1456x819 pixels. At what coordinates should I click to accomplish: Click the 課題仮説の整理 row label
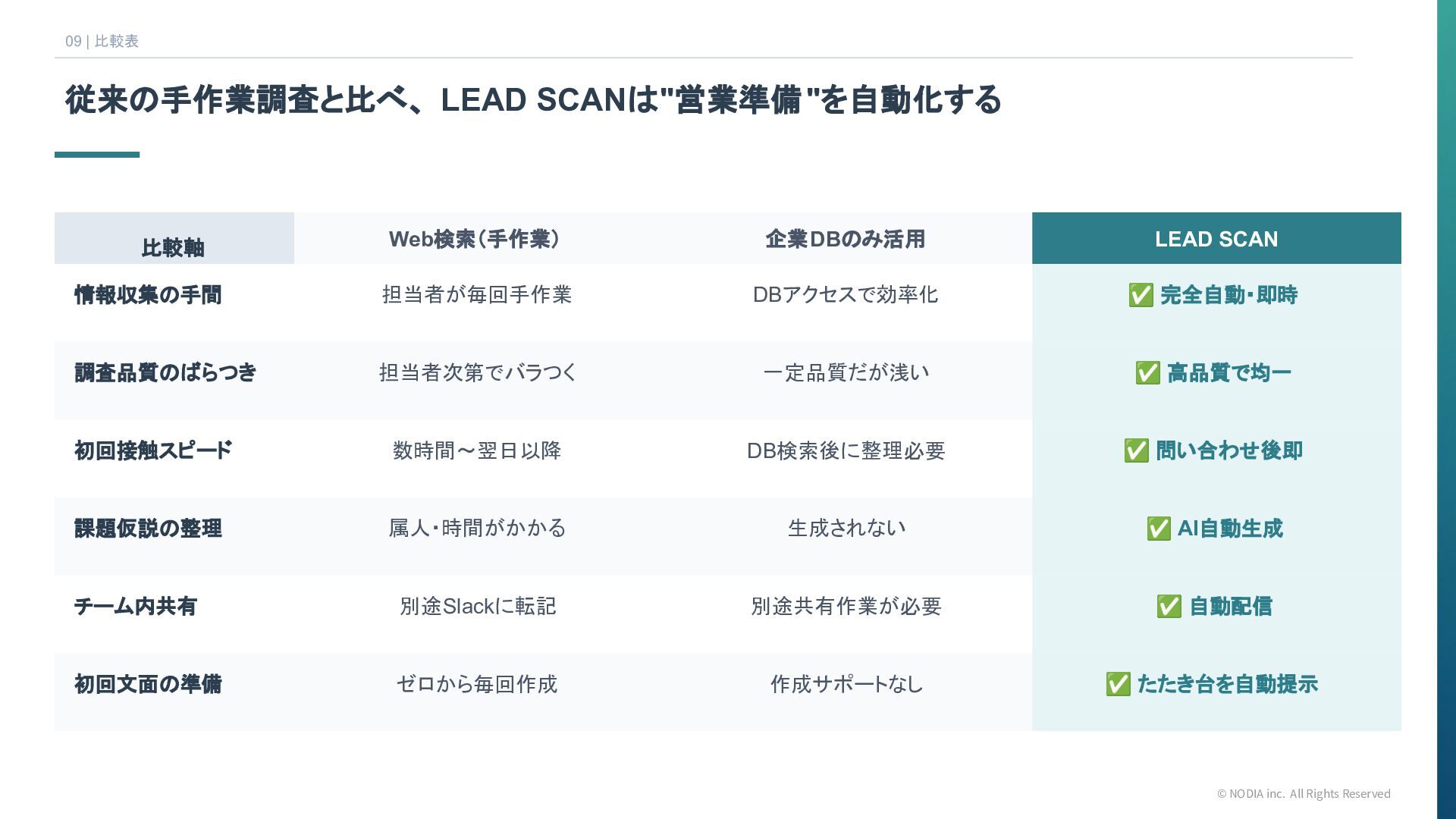pos(149,529)
